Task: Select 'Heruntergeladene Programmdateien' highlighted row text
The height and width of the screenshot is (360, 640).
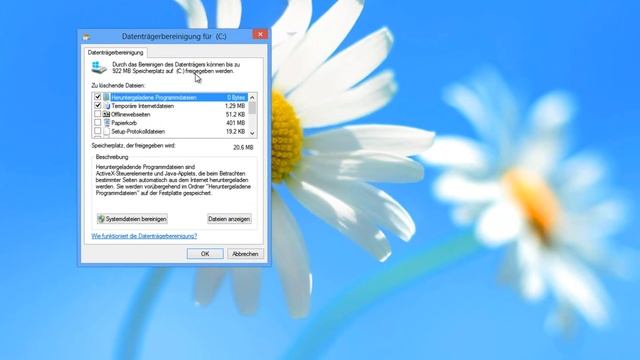Action: [154, 97]
